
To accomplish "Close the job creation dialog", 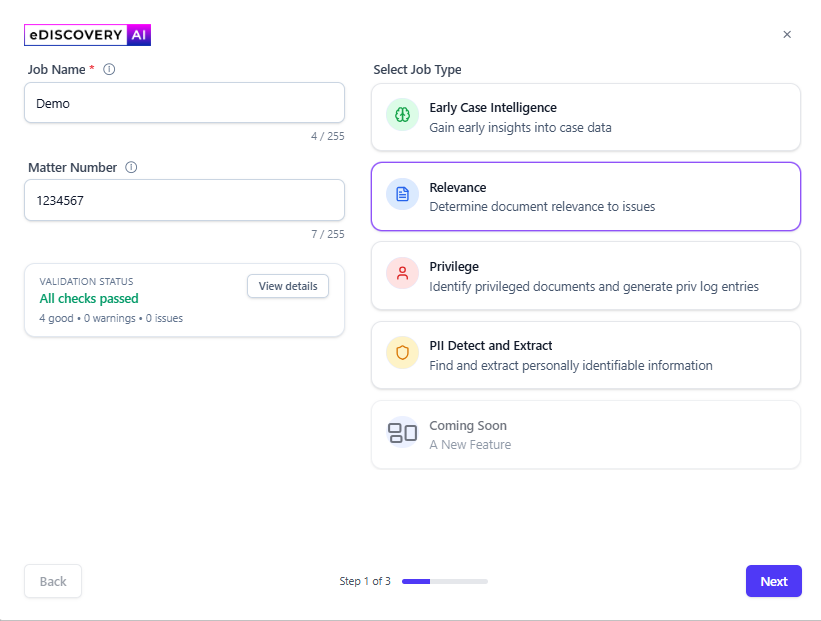I will click(787, 35).
